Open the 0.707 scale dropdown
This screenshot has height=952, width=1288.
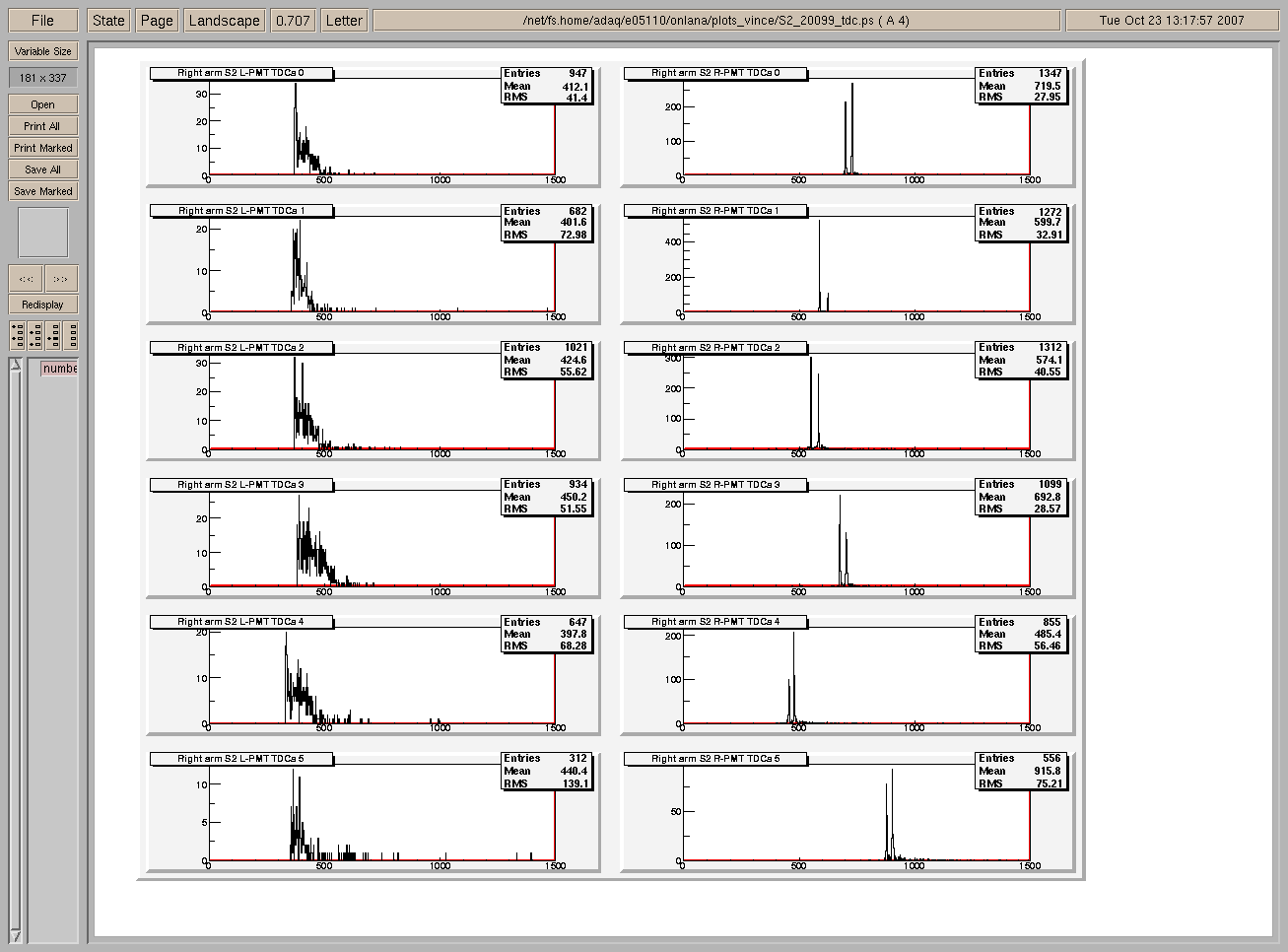coord(293,21)
